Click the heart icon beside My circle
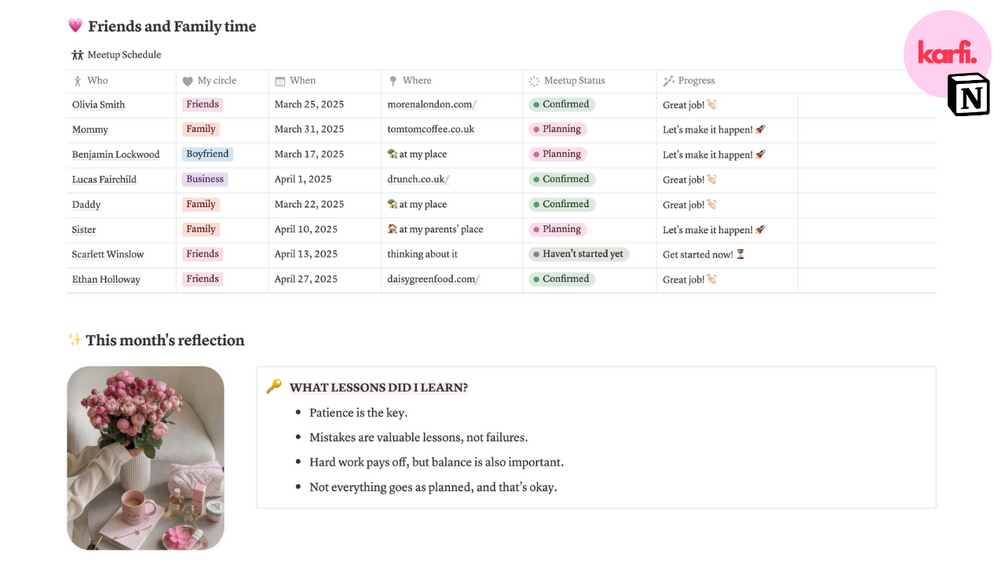 (x=187, y=81)
